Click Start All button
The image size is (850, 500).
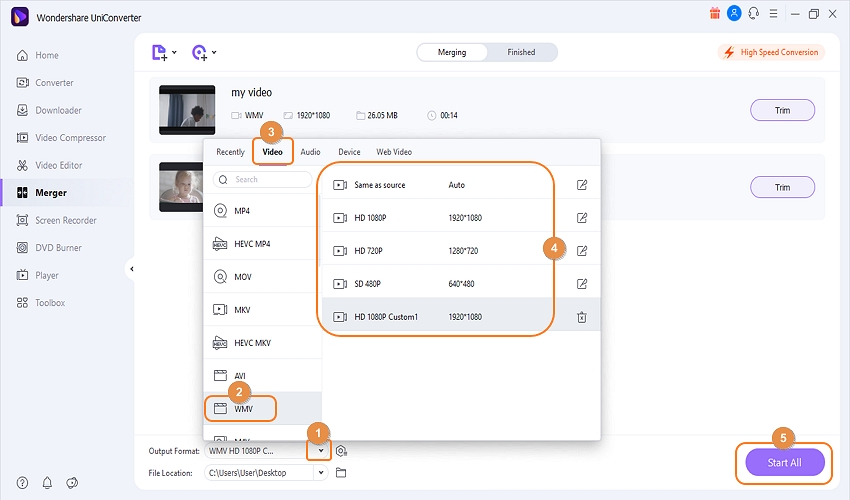tap(785, 463)
